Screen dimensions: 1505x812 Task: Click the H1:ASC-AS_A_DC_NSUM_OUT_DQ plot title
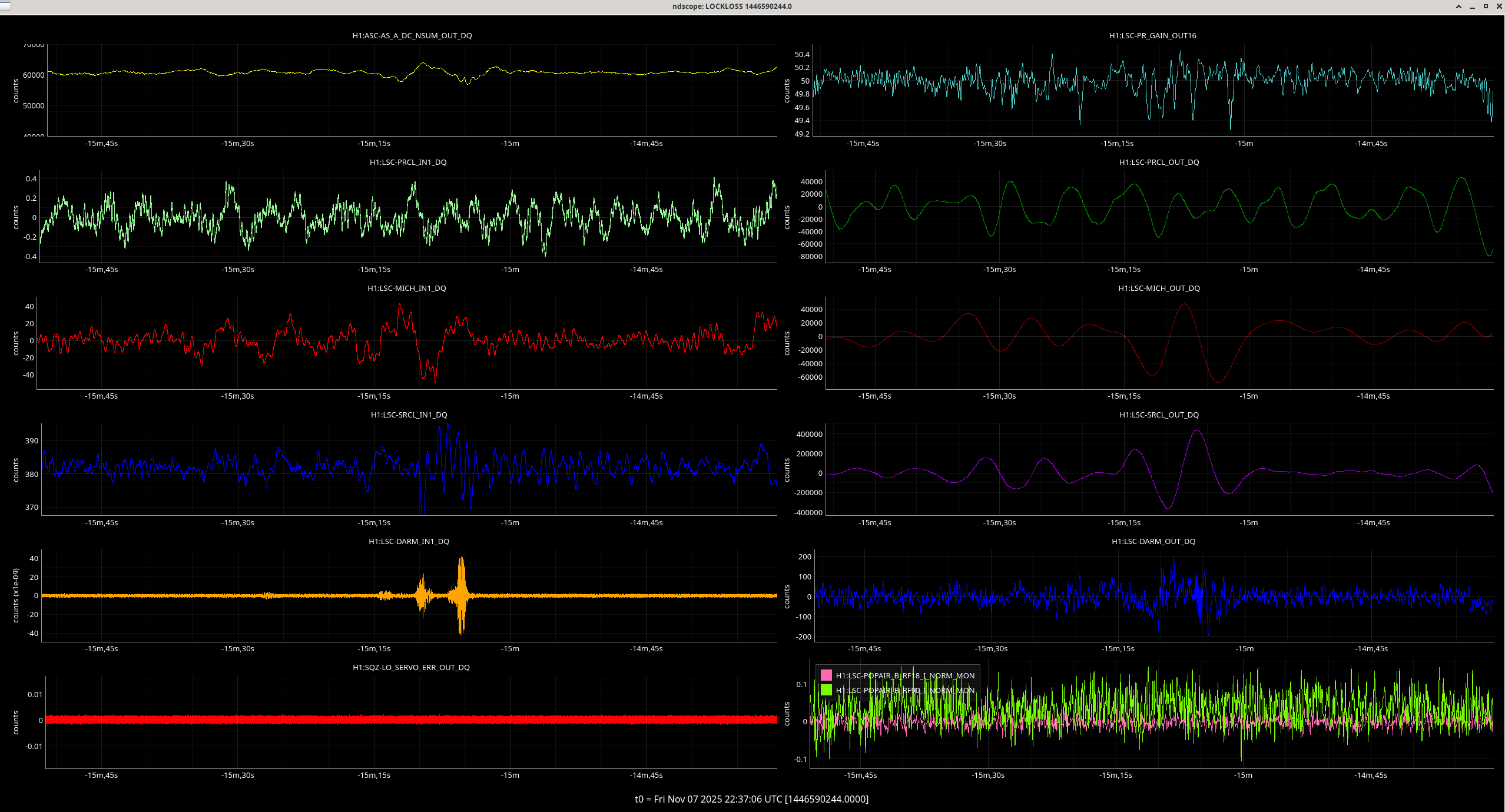click(x=412, y=35)
